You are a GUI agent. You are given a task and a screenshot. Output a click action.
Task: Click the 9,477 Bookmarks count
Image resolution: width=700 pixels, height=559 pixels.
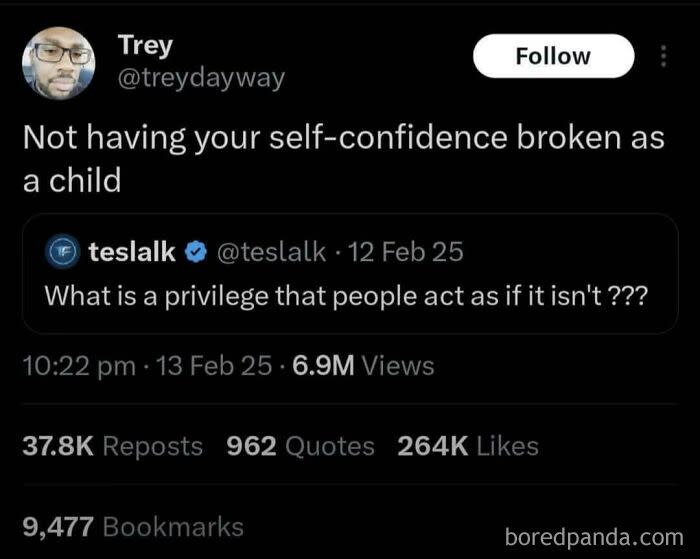133,526
